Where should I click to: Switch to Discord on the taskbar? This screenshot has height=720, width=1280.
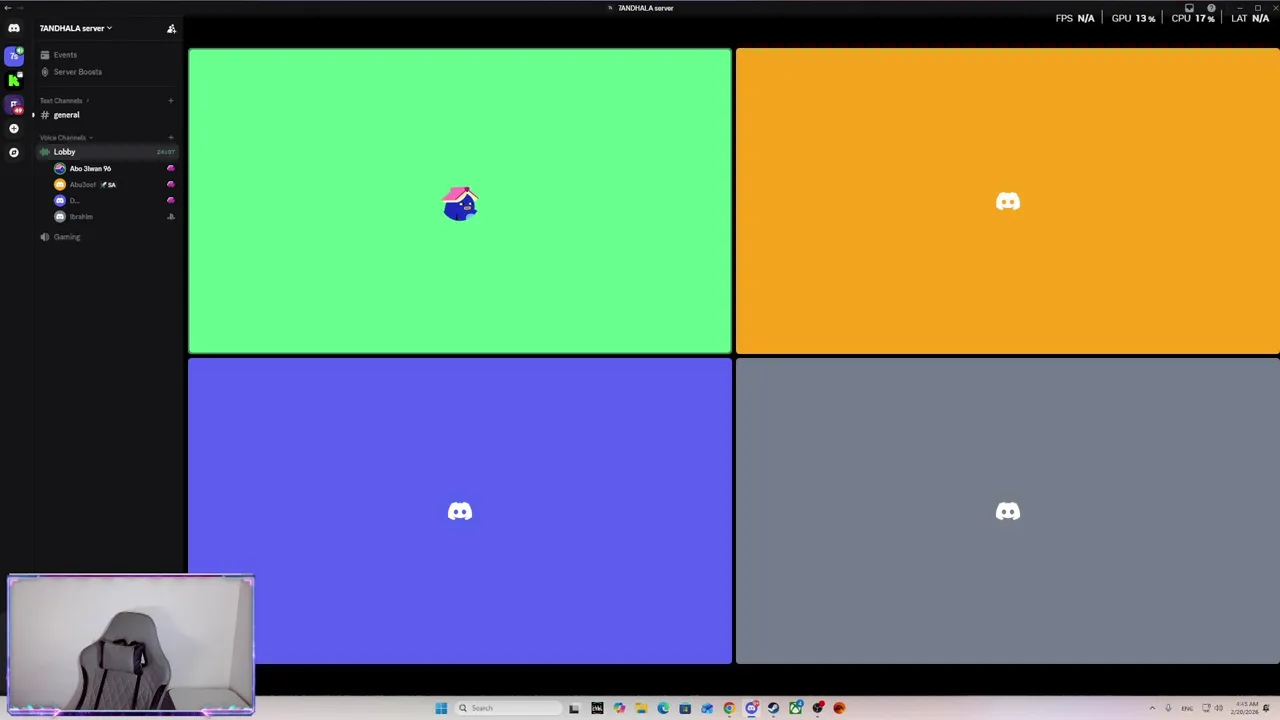(x=751, y=708)
